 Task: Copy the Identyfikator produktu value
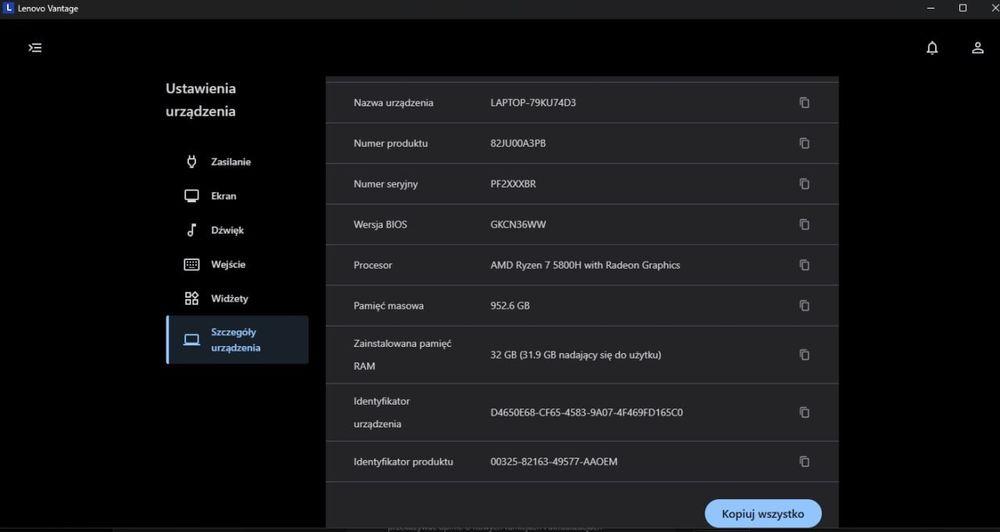pyautogui.click(x=804, y=461)
